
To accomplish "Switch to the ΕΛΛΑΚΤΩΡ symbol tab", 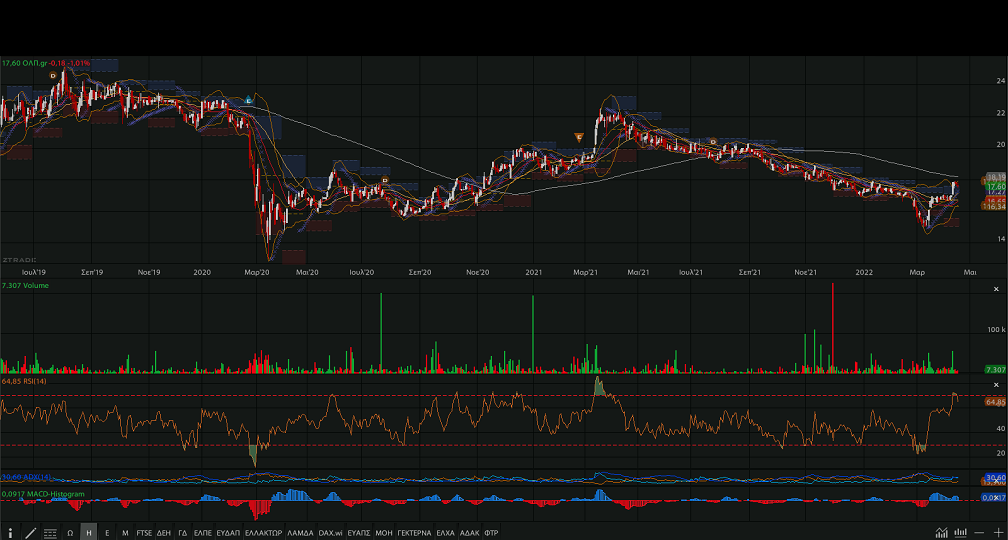I will pos(264,532).
